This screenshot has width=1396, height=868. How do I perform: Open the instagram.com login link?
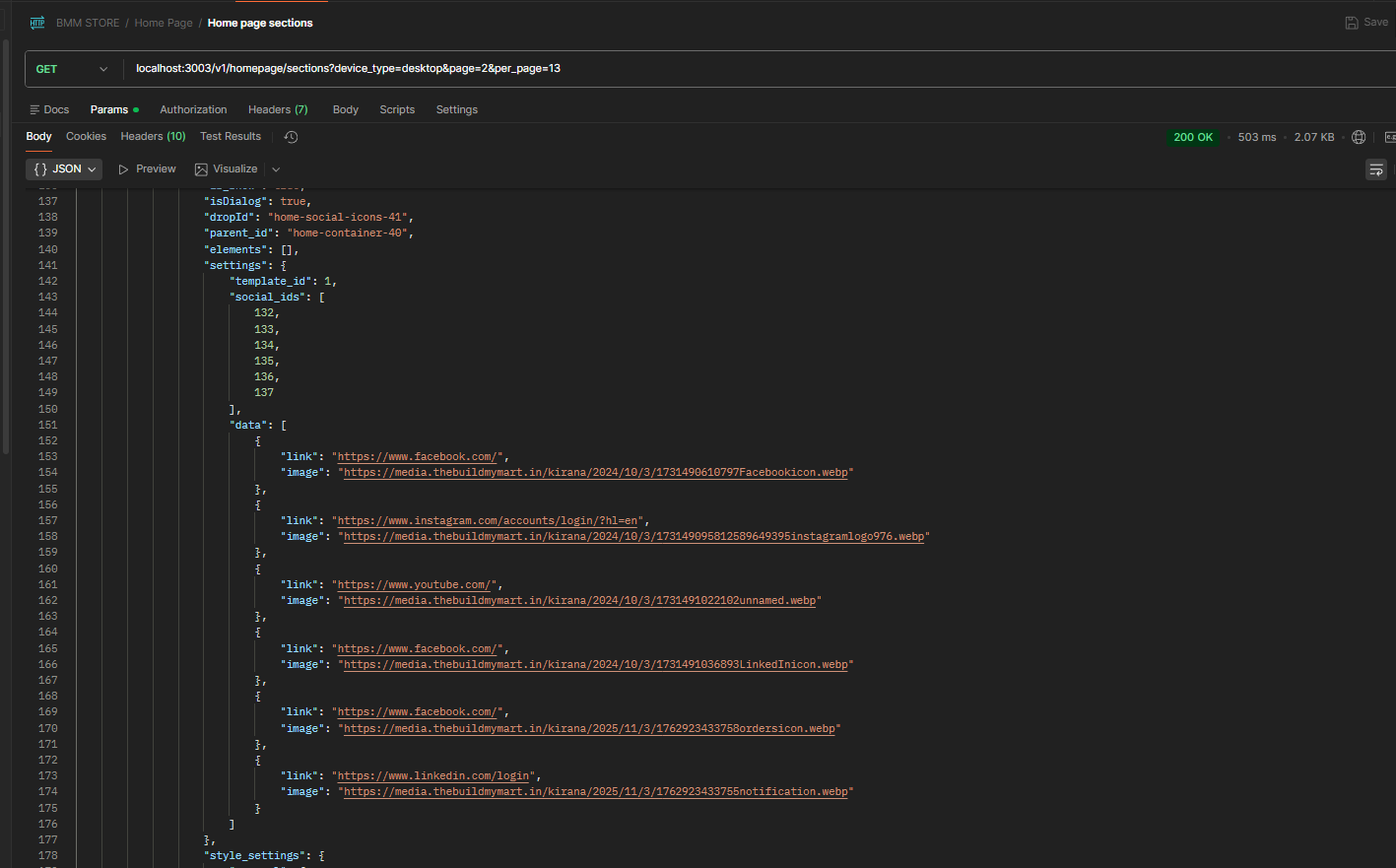tap(489, 521)
